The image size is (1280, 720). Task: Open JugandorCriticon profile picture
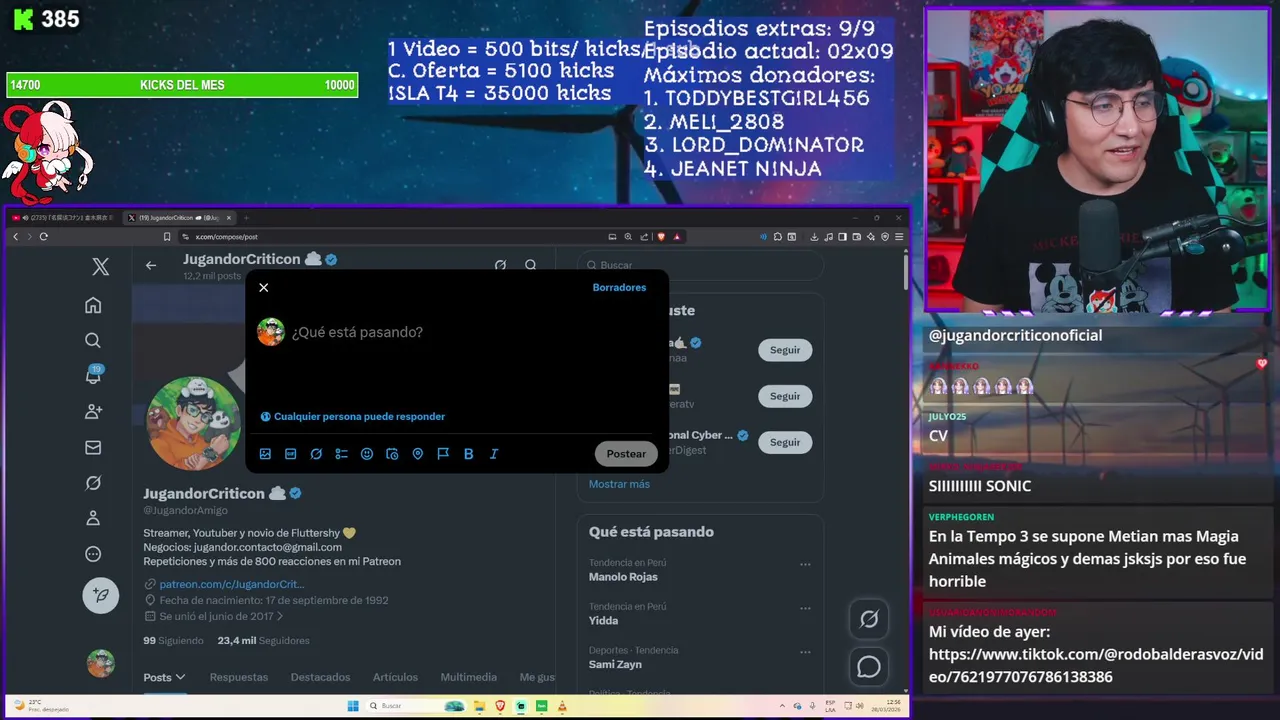point(194,423)
